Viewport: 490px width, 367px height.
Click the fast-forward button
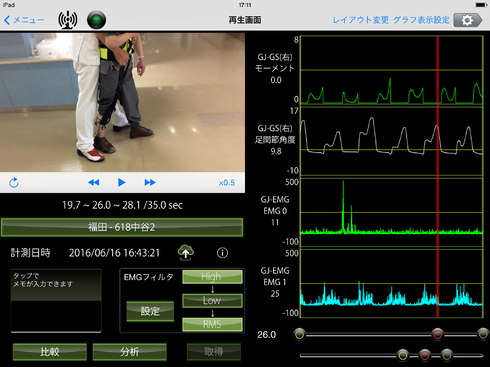150,182
